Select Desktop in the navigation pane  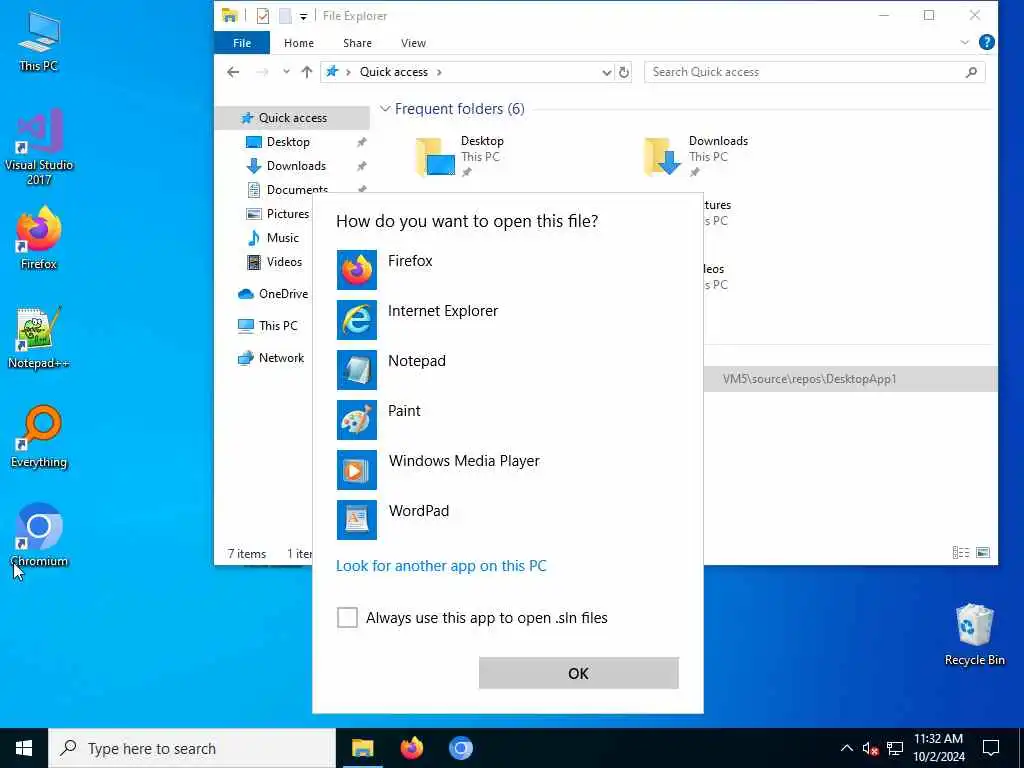[288, 142]
